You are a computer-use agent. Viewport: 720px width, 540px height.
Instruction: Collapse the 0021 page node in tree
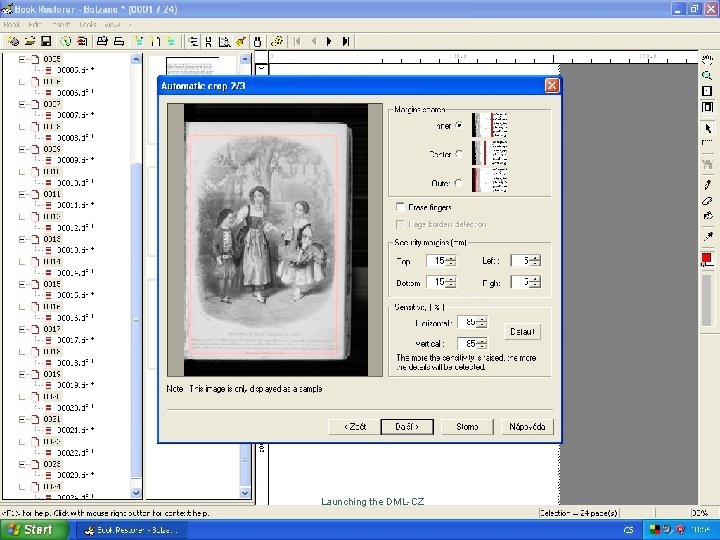pos(22,419)
